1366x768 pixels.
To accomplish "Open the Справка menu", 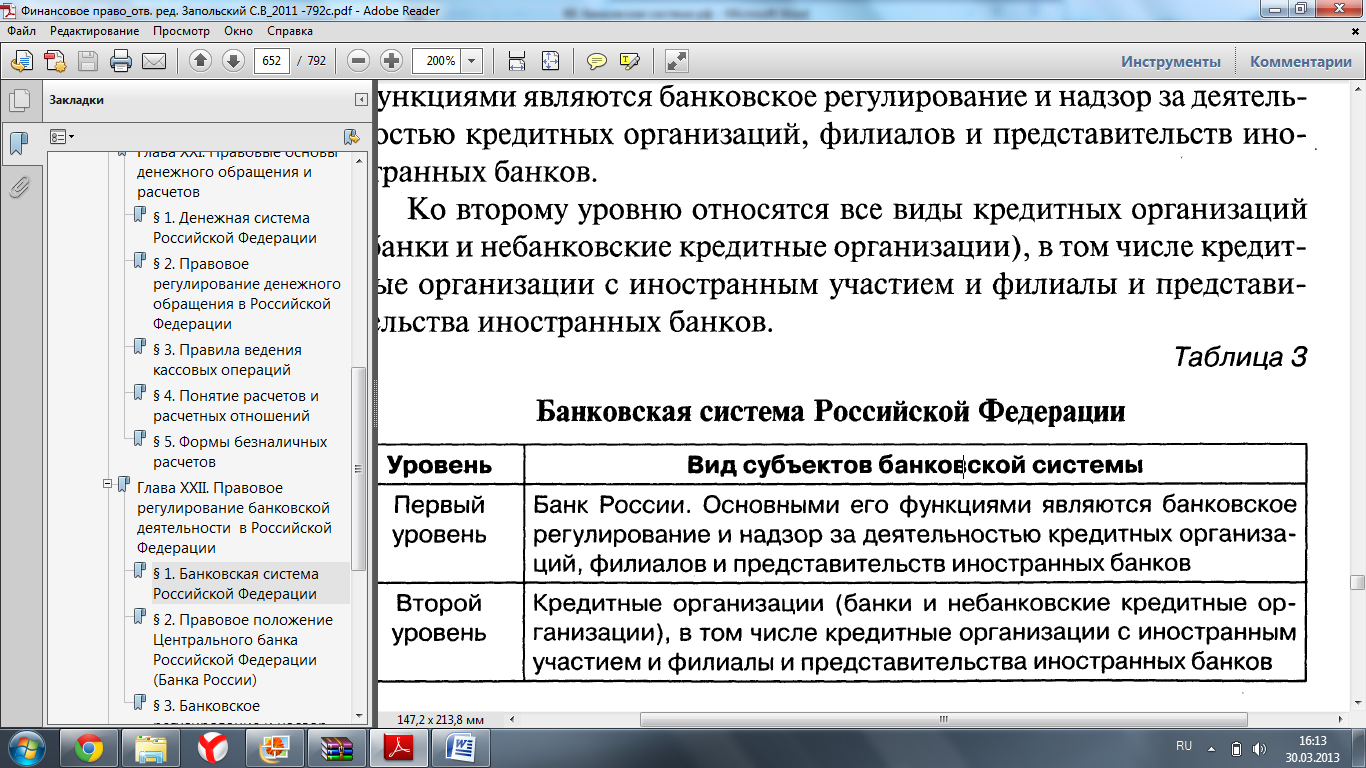I will click(290, 31).
